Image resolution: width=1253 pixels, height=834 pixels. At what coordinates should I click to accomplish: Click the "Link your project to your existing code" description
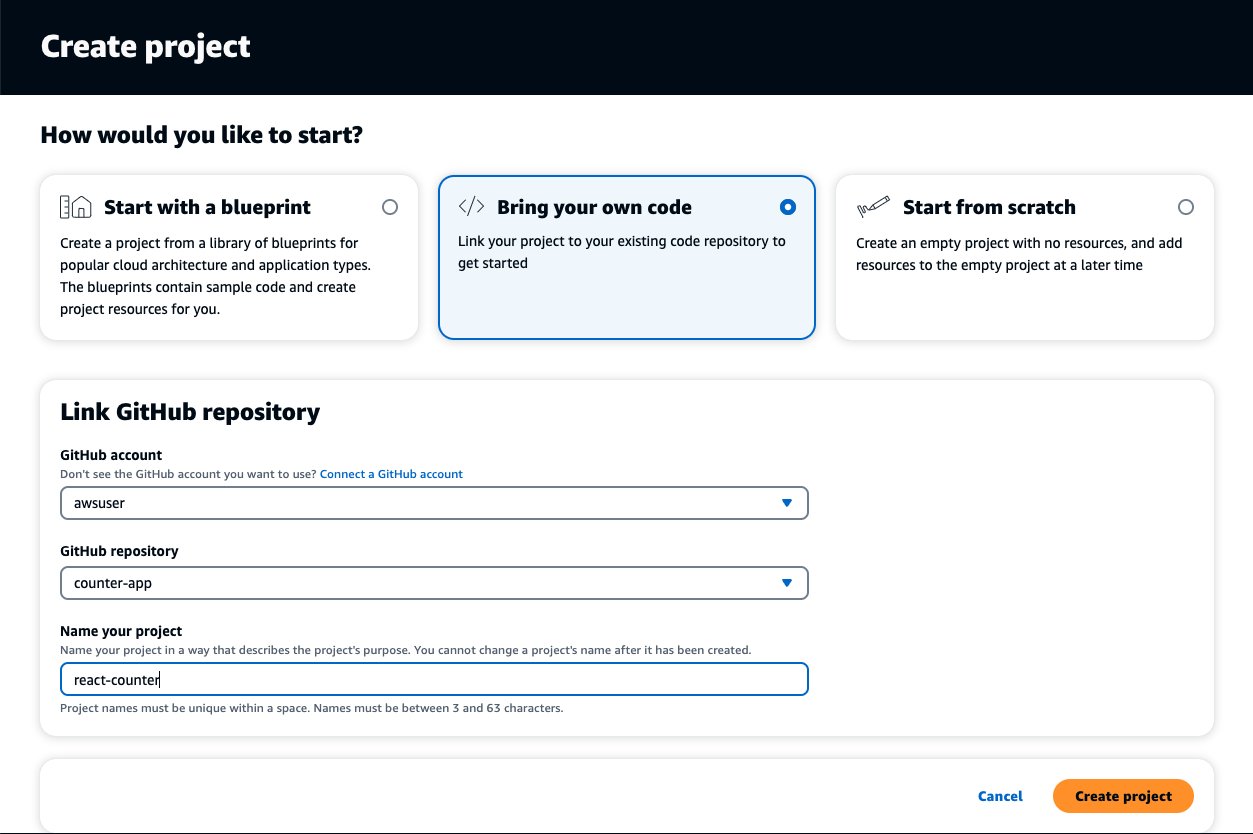[x=622, y=252]
